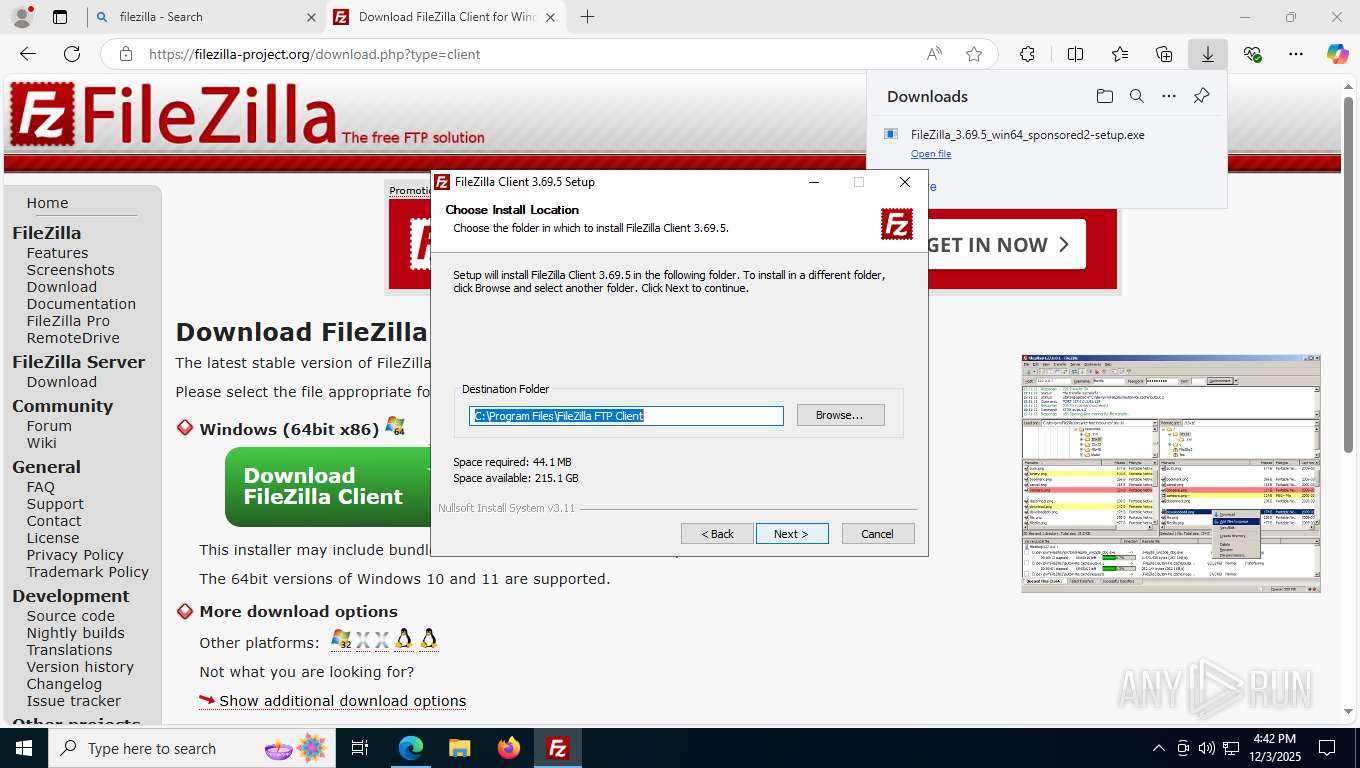Open Changelog sidebar link
Image resolution: width=1360 pixels, height=768 pixels.
tap(64, 684)
